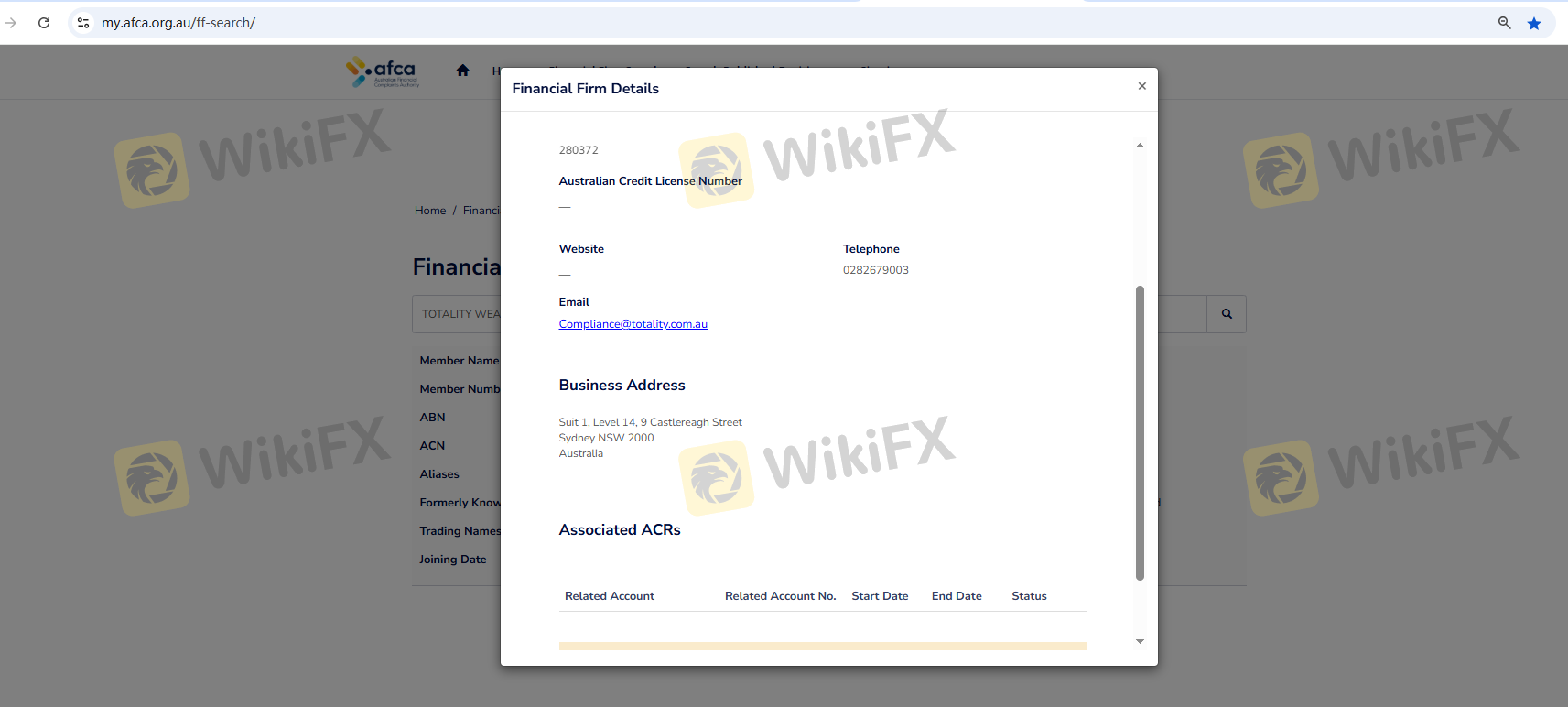Click the browser forward arrow

coord(11,23)
